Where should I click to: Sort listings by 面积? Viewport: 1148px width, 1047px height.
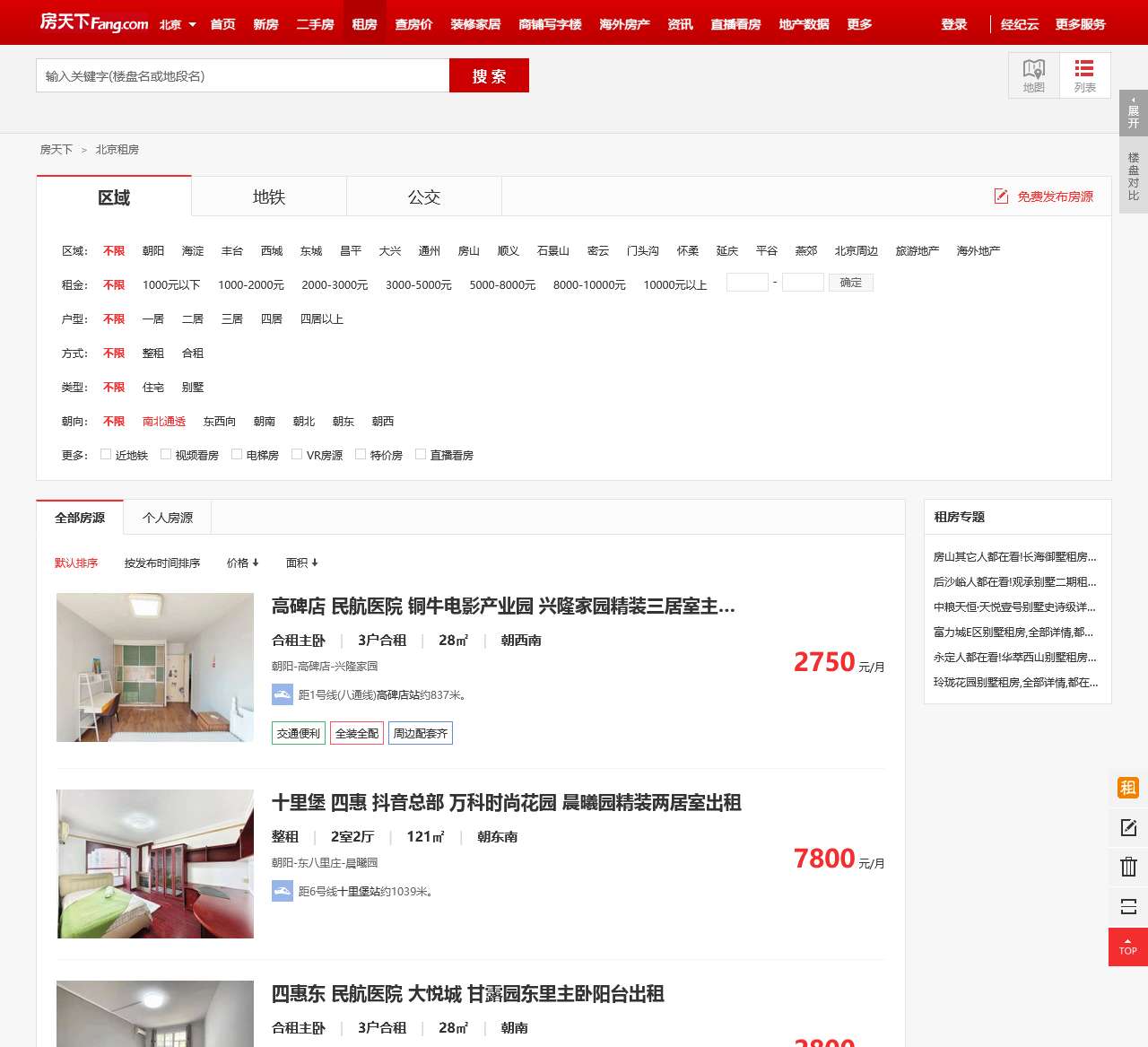tap(301, 563)
